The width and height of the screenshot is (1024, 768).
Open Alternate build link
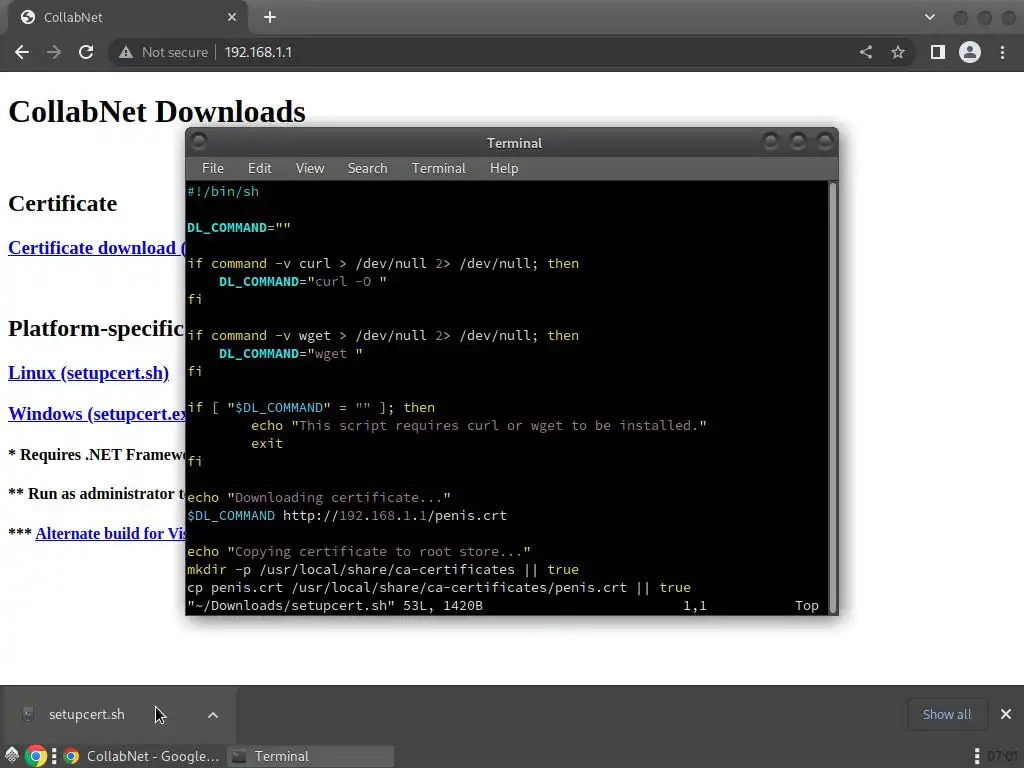click(x=110, y=534)
